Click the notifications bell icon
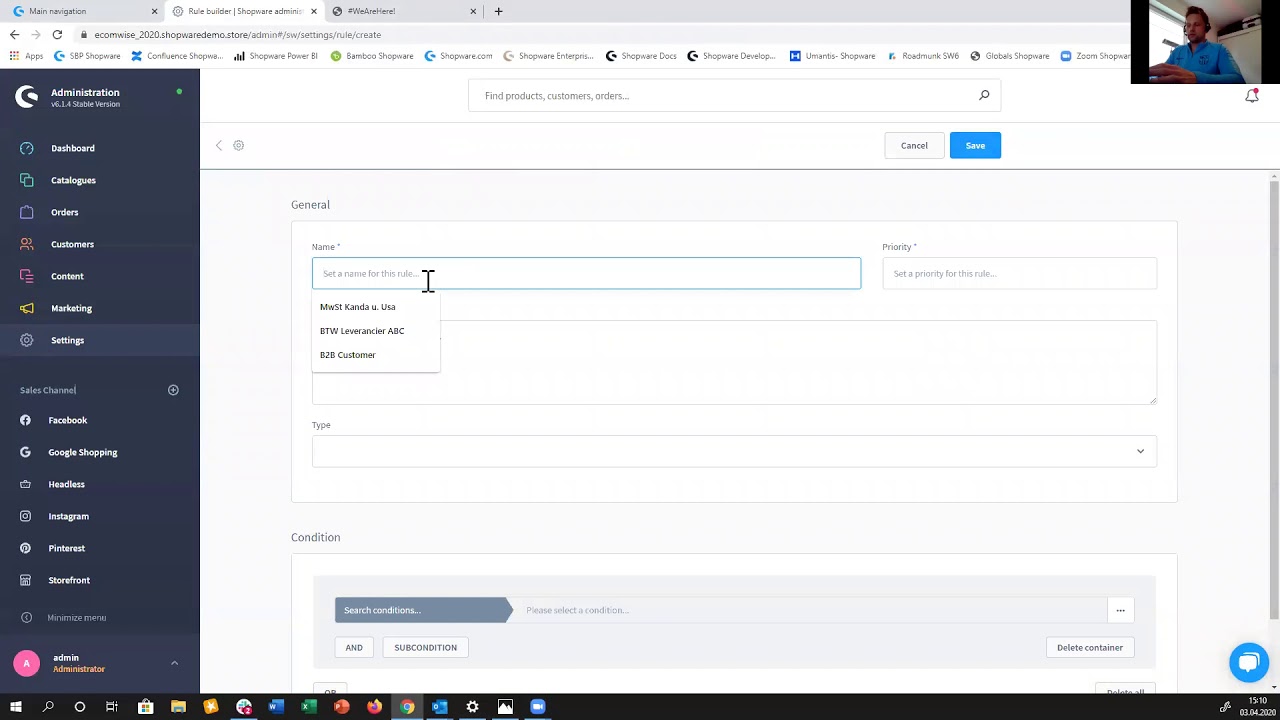The height and width of the screenshot is (720, 1280). click(x=1251, y=96)
